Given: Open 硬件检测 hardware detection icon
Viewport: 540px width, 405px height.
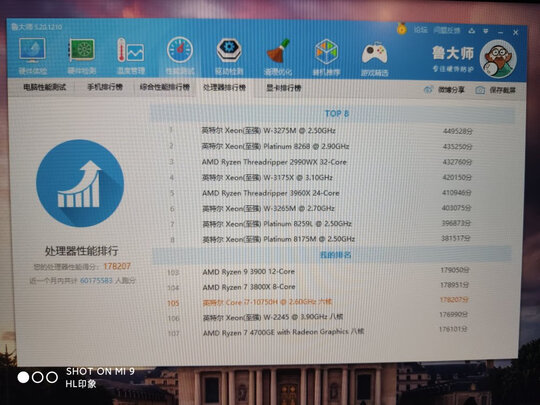Looking at the screenshot, I should pos(82,56).
